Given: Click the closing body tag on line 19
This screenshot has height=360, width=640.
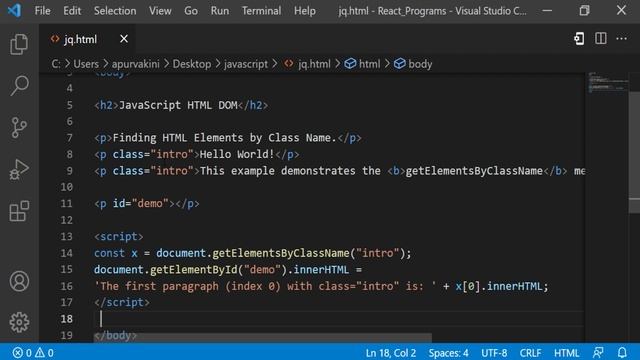Looking at the screenshot, I should (x=115, y=336).
